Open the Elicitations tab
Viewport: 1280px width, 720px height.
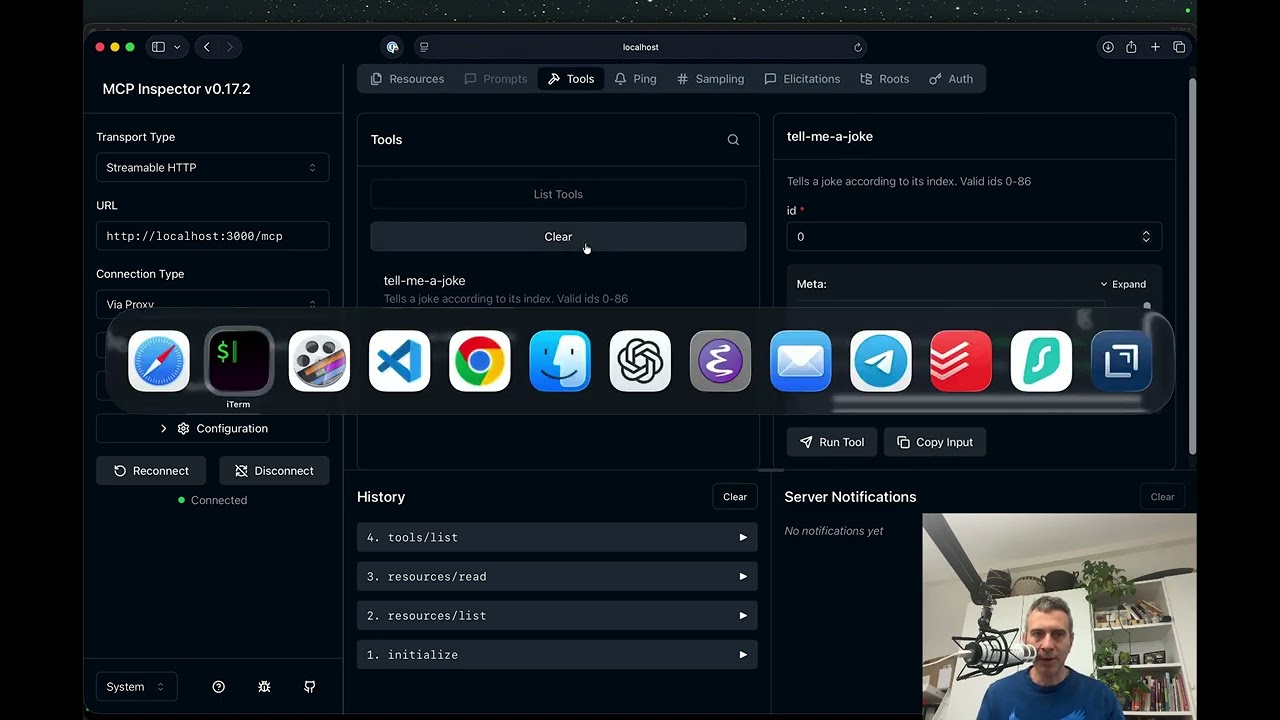(x=802, y=79)
